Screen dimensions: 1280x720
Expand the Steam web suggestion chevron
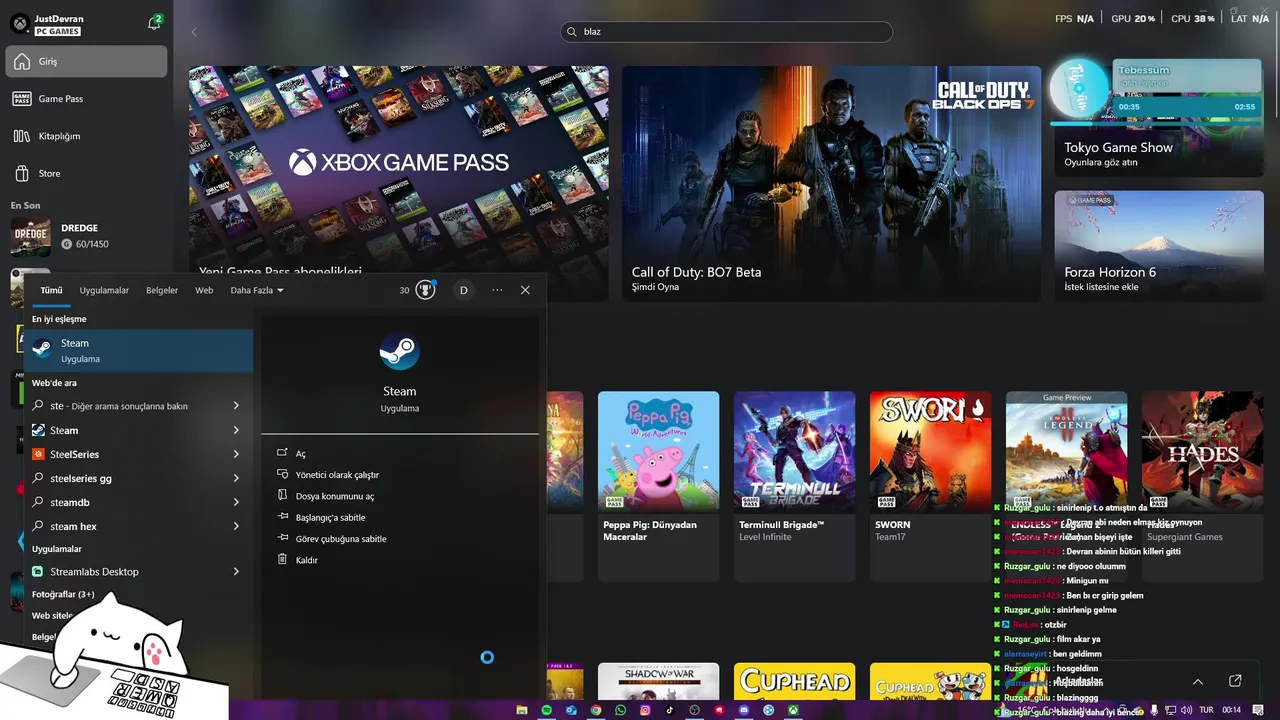(x=236, y=430)
